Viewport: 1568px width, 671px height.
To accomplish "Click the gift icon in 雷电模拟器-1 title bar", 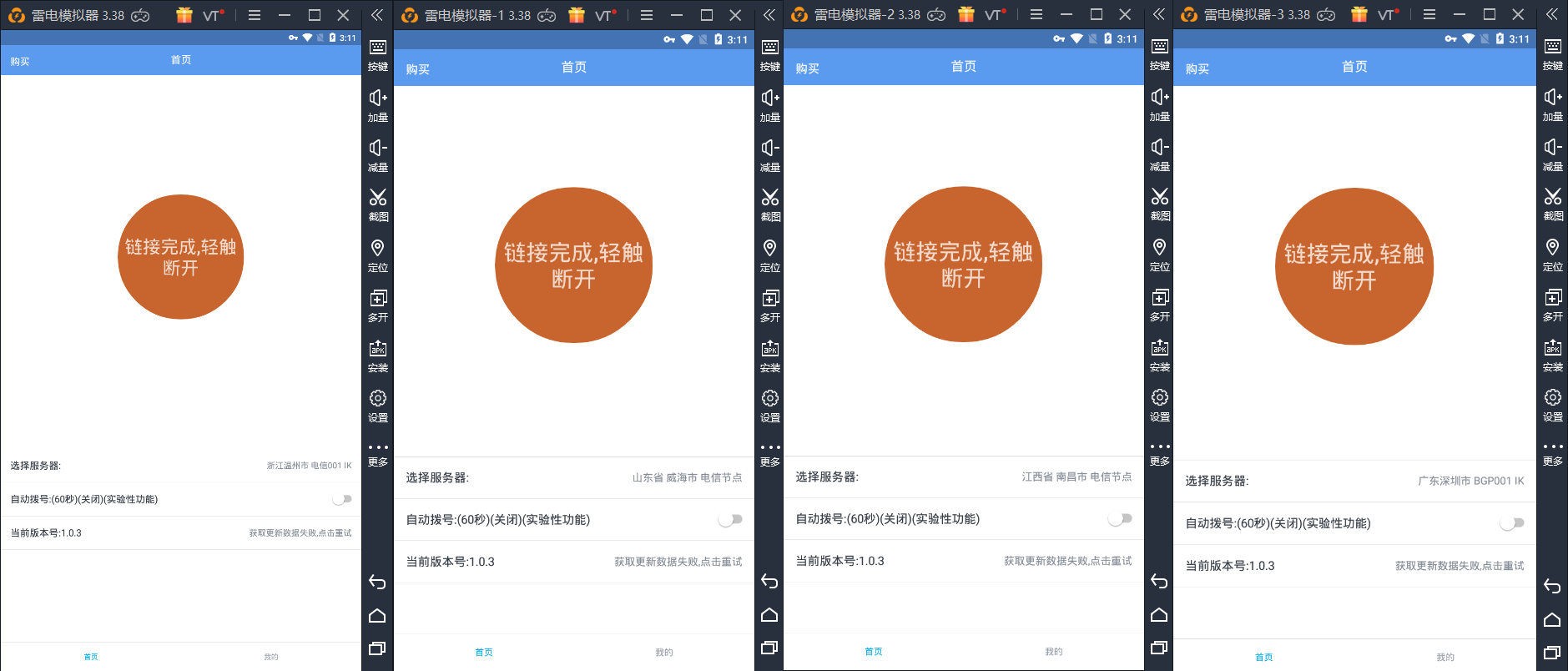I will click(x=576, y=15).
